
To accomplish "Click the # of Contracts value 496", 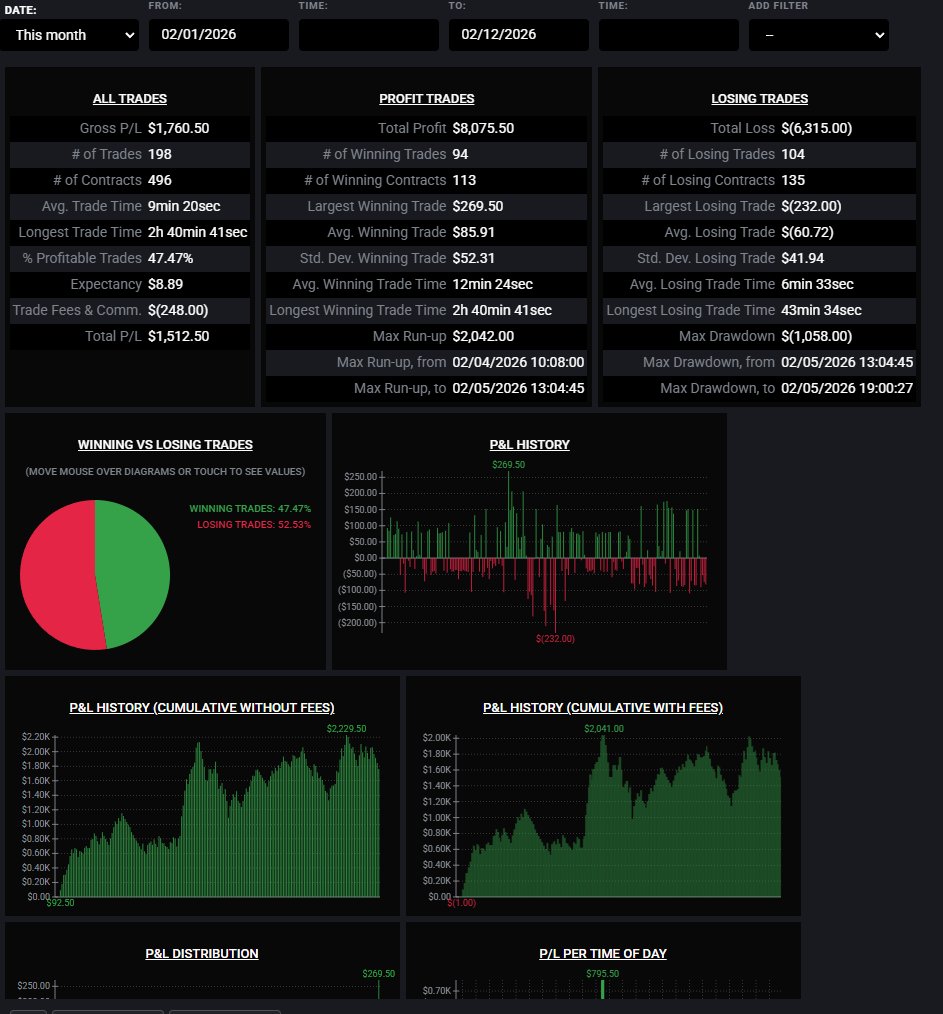I will pyautogui.click(x=160, y=180).
